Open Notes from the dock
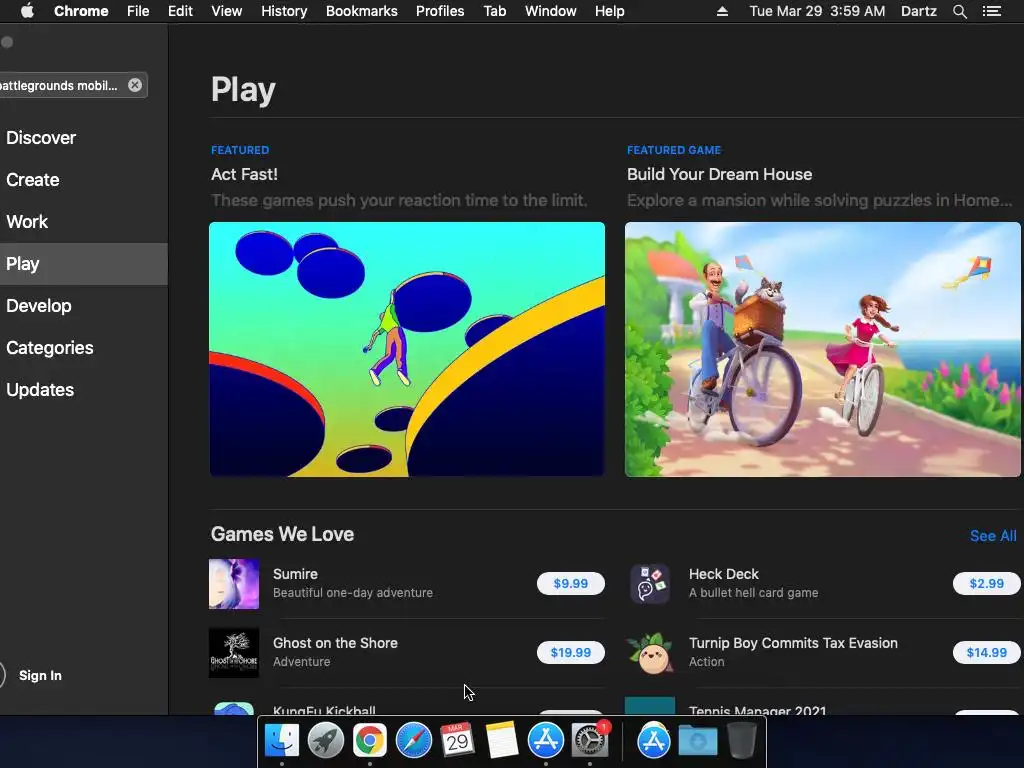 point(502,740)
